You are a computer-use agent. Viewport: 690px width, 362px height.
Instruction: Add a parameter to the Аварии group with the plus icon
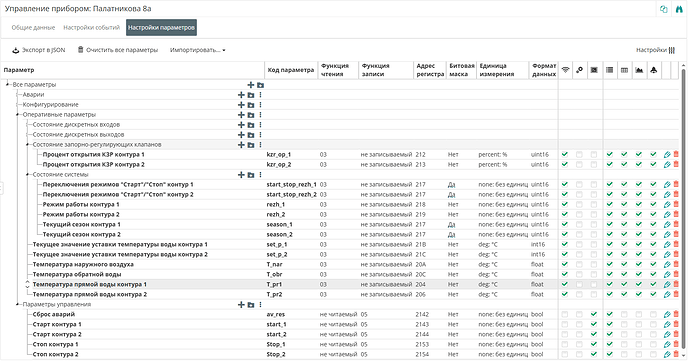(241, 95)
